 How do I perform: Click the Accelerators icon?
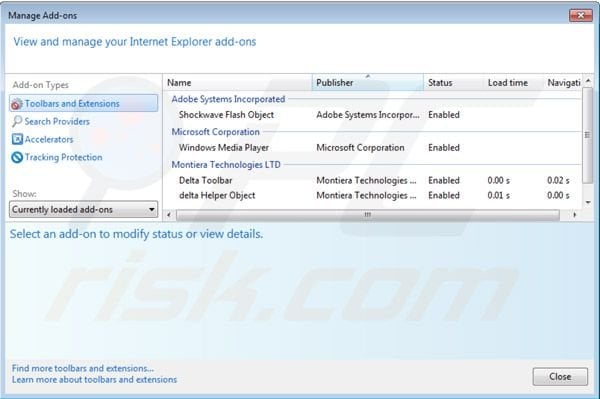point(17,139)
